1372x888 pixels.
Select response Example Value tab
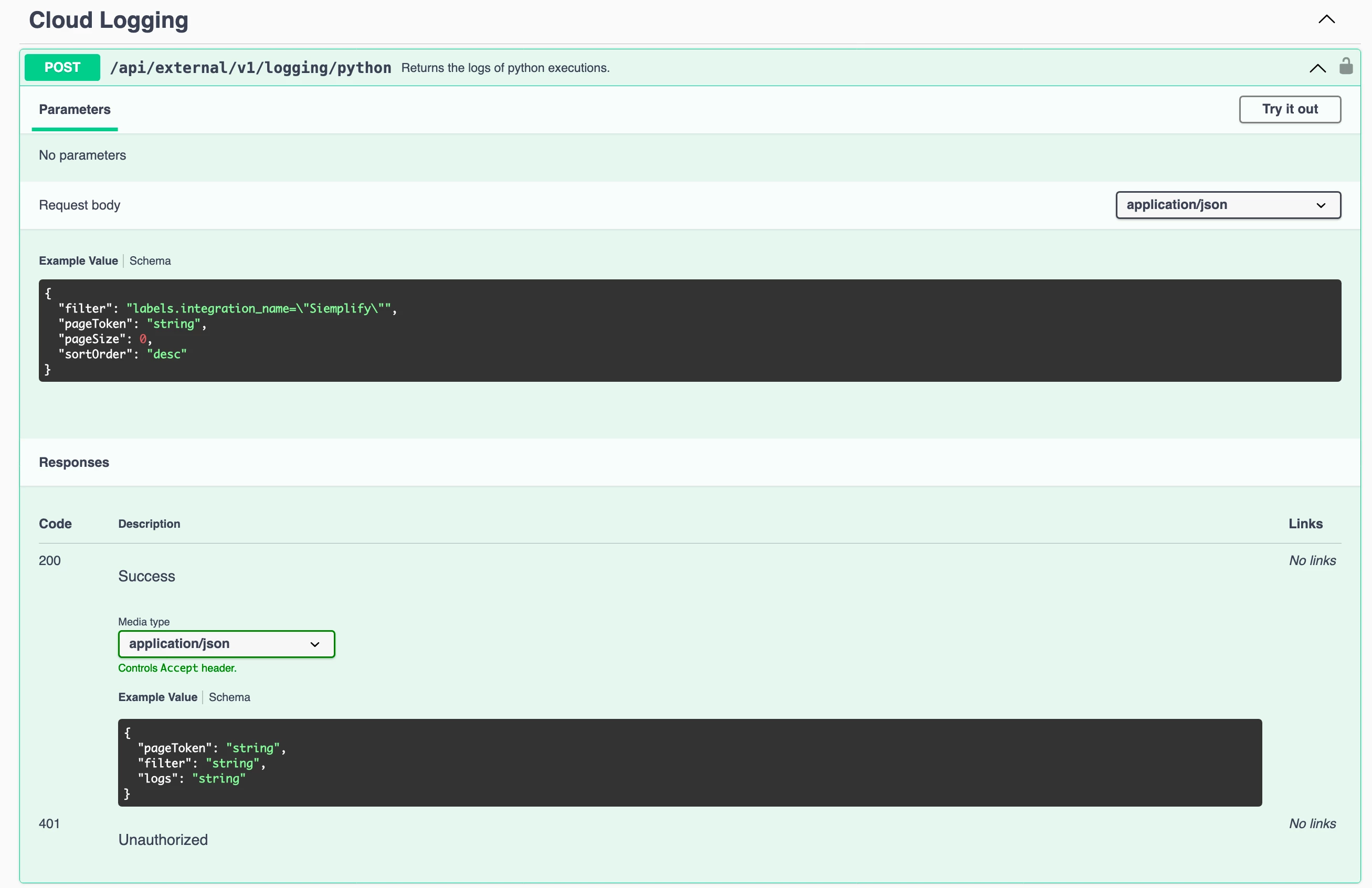coord(158,697)
